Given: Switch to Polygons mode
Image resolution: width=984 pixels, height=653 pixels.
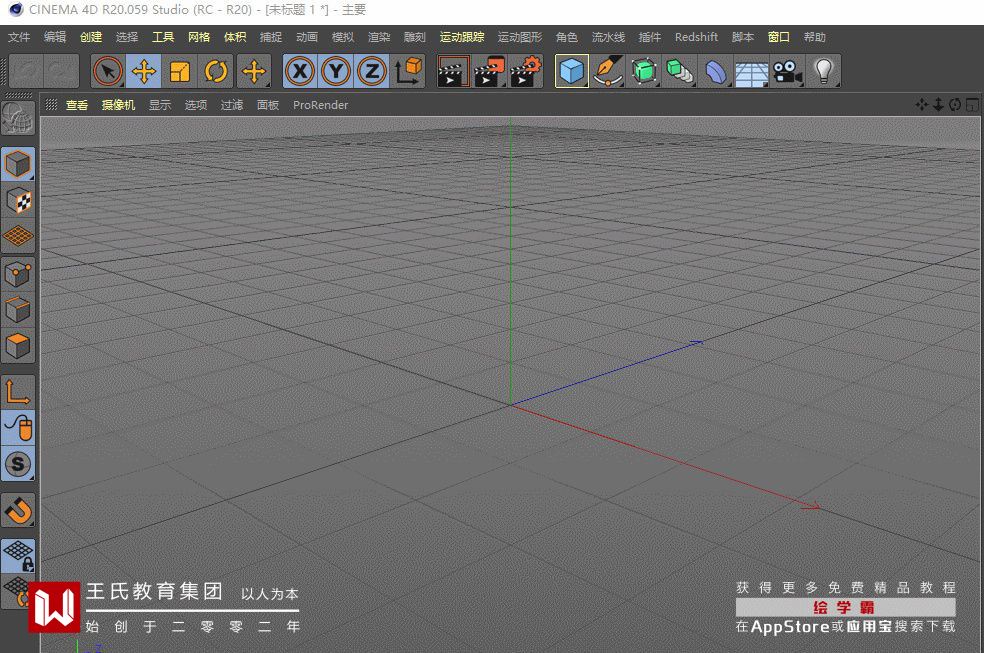Looking at the screenshot, I should [18, 346].
